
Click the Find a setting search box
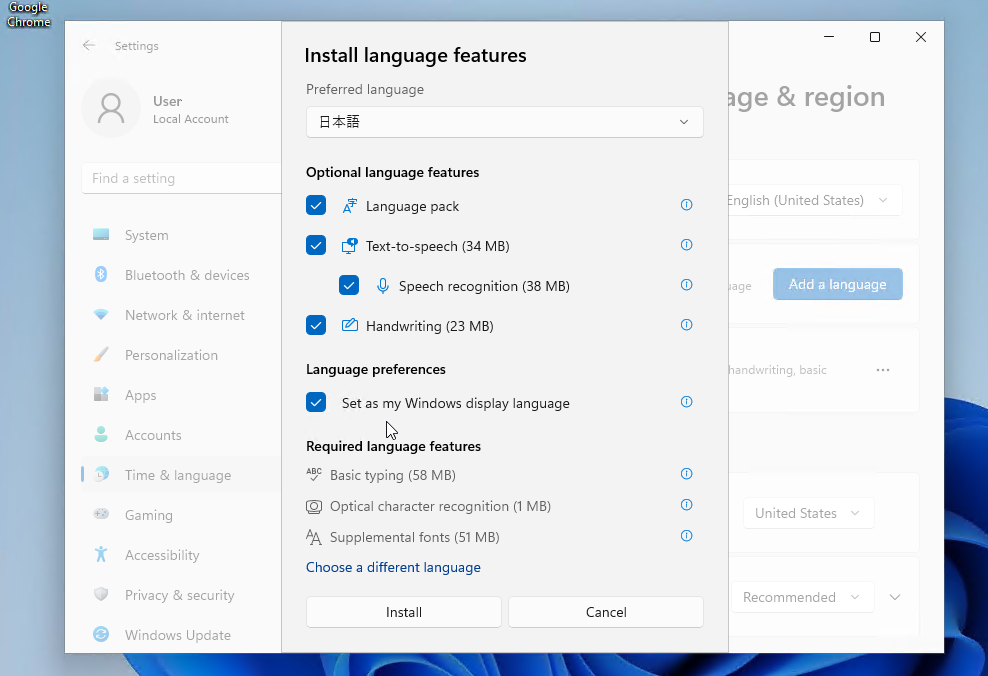(180, 178)
